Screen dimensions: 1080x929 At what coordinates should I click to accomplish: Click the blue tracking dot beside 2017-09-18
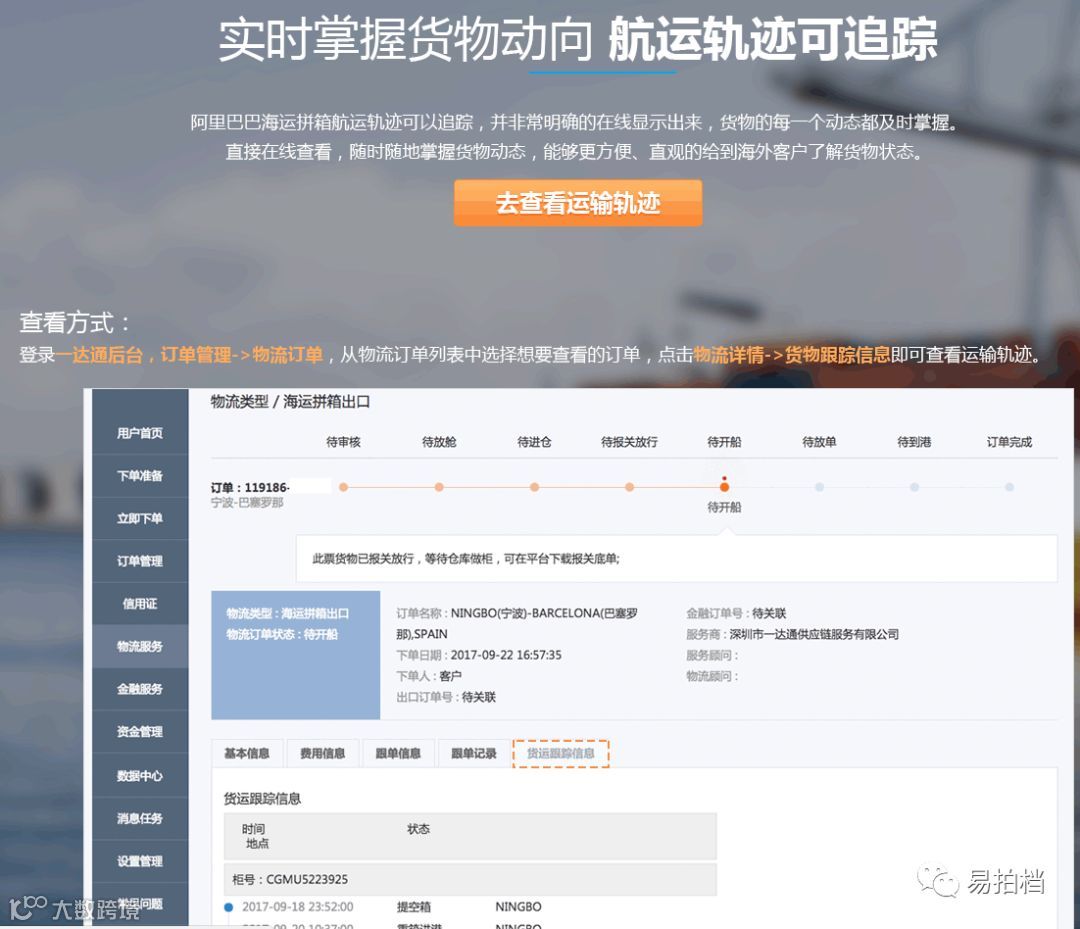[x=229, y=907]
